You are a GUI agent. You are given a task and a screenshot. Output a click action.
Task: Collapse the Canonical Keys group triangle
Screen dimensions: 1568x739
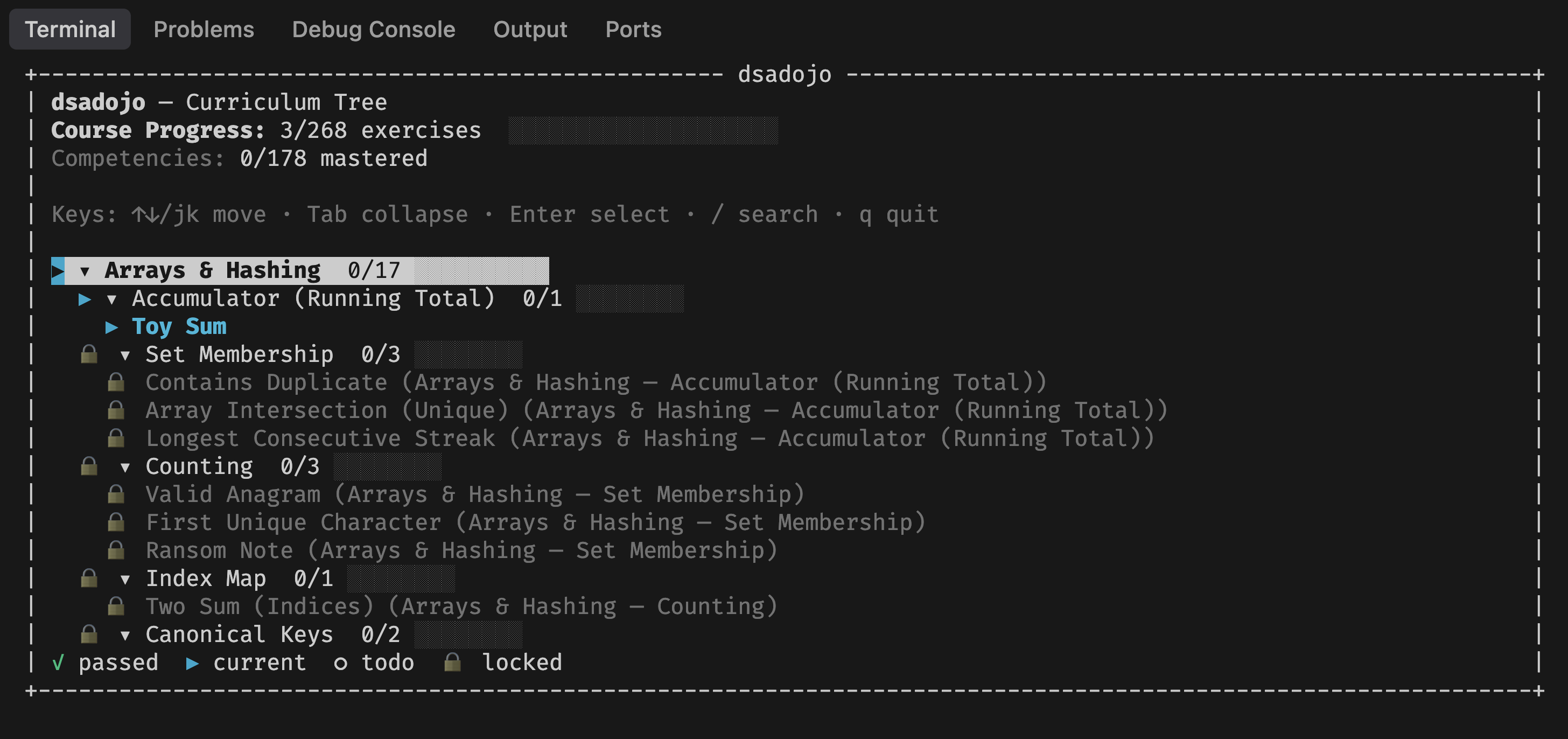[x=125, y=635]
